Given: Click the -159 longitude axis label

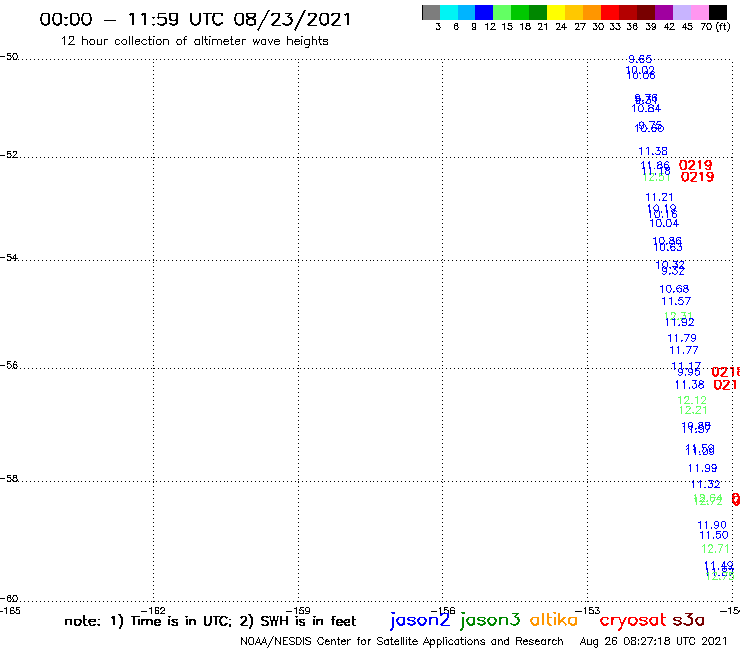Looking at the screenshot, I should coord(298,610).
